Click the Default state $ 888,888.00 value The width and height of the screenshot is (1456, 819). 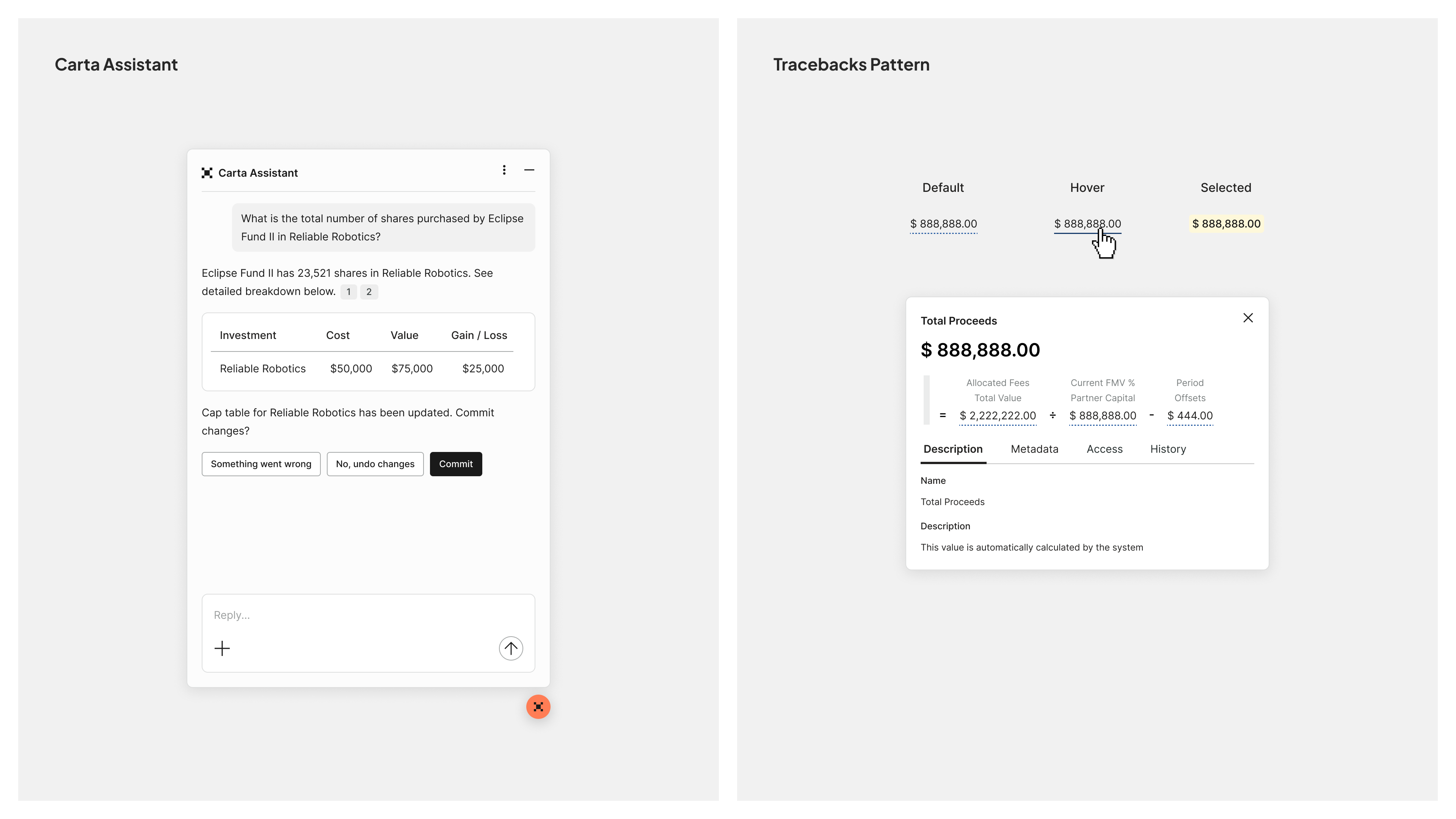pyautogui.click(x=943, y=224)
